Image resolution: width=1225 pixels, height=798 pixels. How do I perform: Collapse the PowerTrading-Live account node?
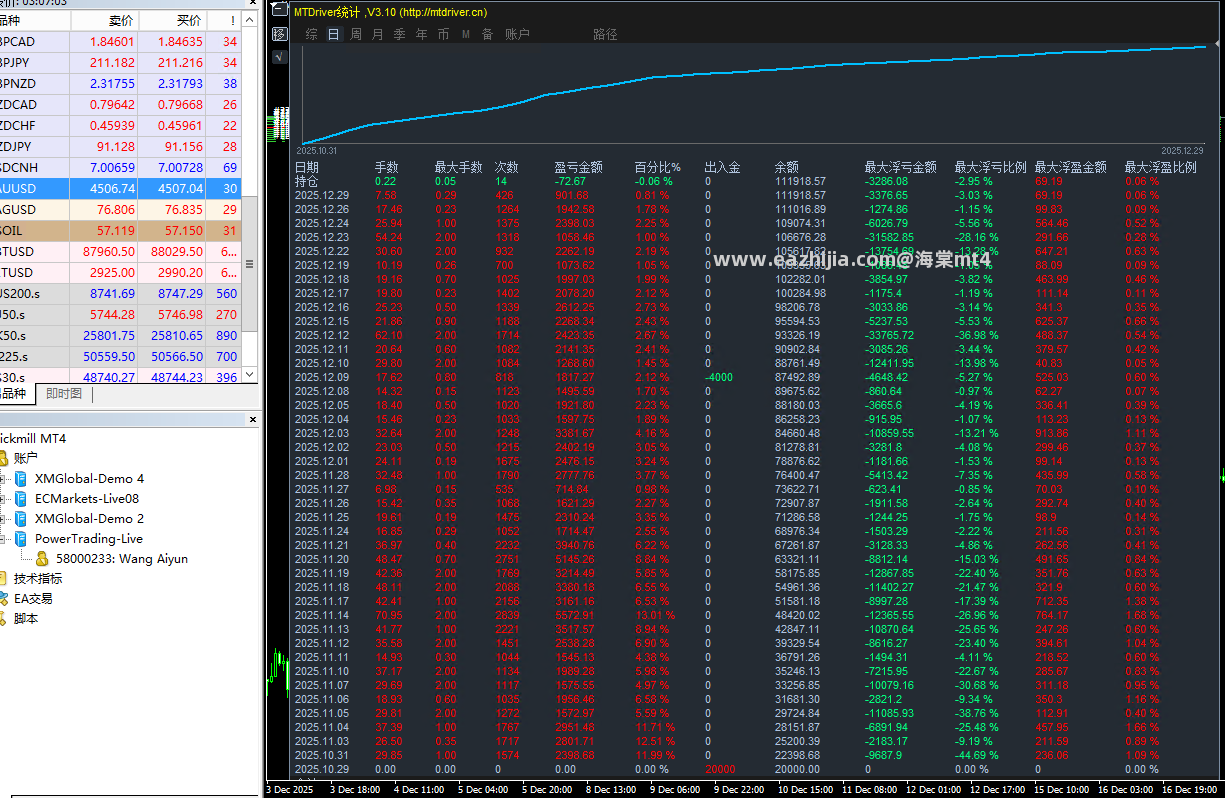3,538
